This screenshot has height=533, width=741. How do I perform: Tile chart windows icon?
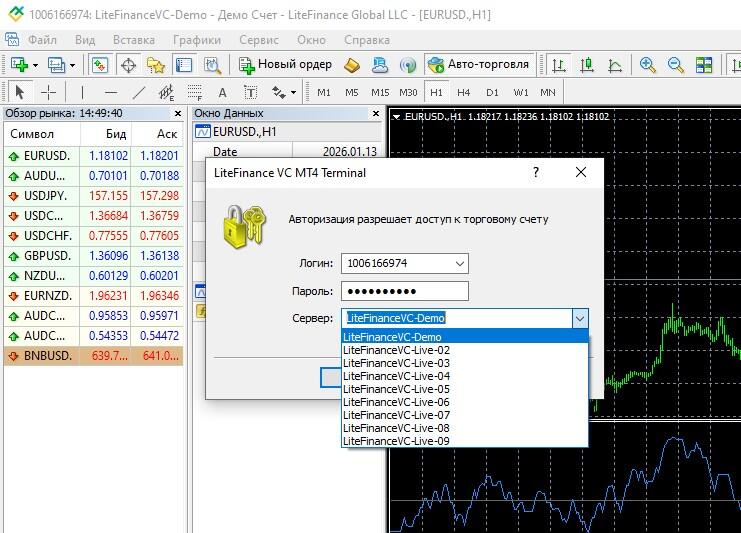pos(704,65)
